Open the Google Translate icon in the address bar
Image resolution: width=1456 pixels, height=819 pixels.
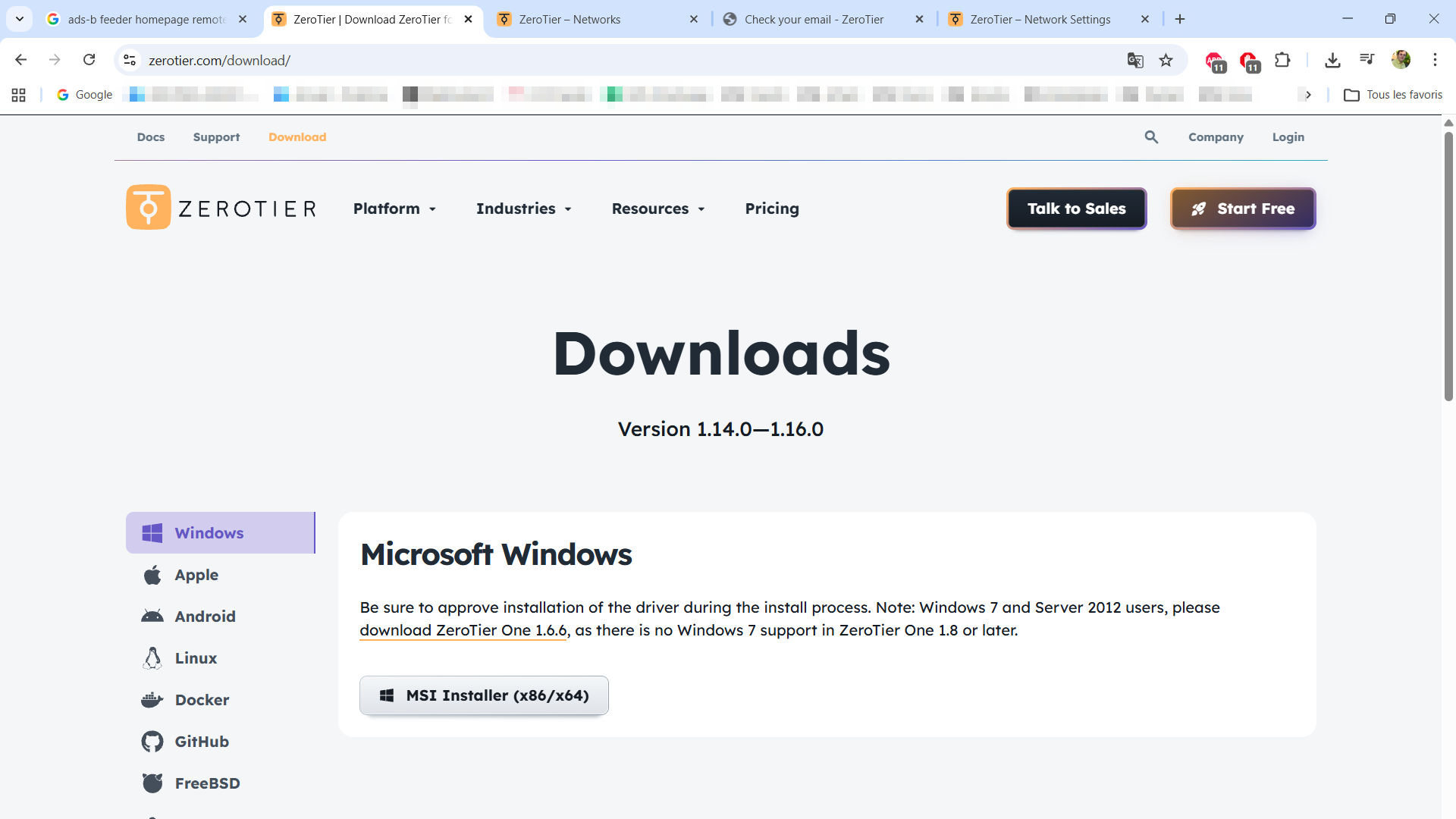click(x=1134, y=60)
